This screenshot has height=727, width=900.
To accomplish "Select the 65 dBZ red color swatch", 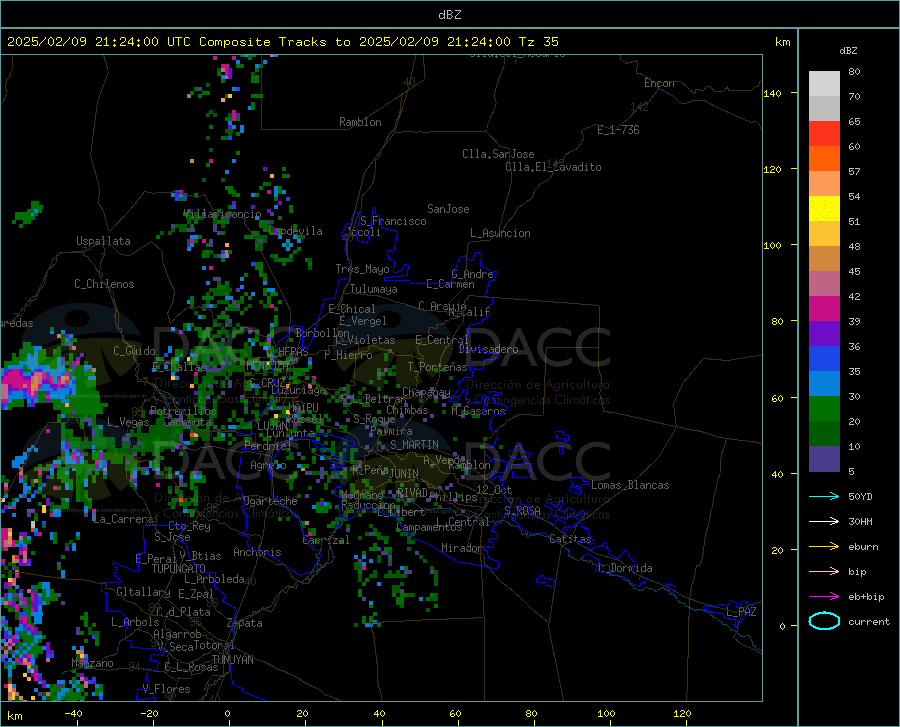I will pyautogui.click(x=824, y=134).
